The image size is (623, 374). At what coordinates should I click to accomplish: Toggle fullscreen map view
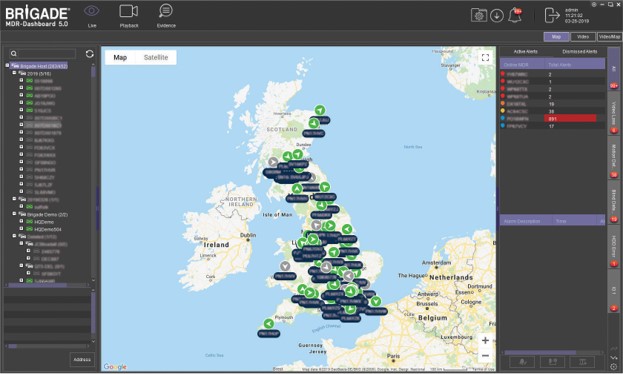485,58
